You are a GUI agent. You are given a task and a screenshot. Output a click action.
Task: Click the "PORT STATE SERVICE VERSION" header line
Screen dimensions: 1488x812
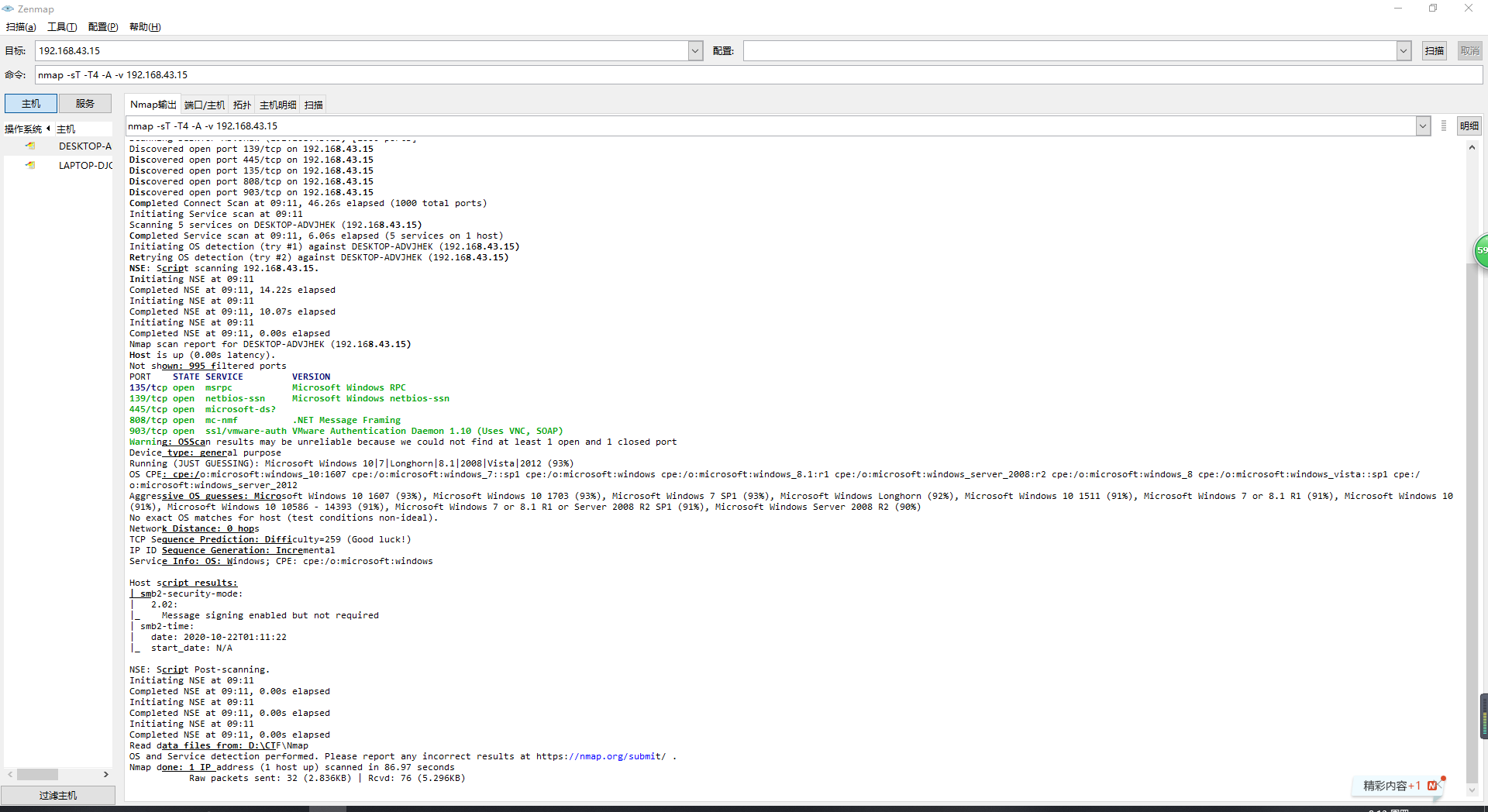[x=230, y=377]
